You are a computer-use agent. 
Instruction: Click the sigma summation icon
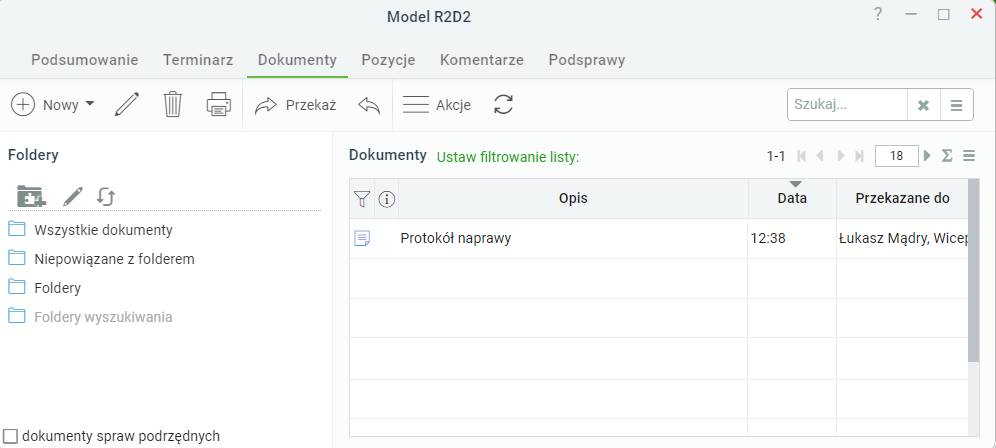coord(947,156)
